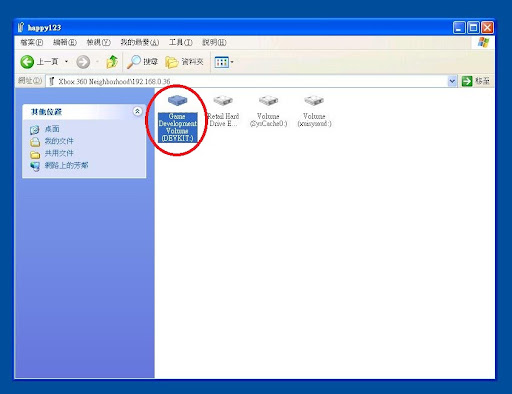Select the Volume (SysCache0:) drive icon

click(268, 100)
